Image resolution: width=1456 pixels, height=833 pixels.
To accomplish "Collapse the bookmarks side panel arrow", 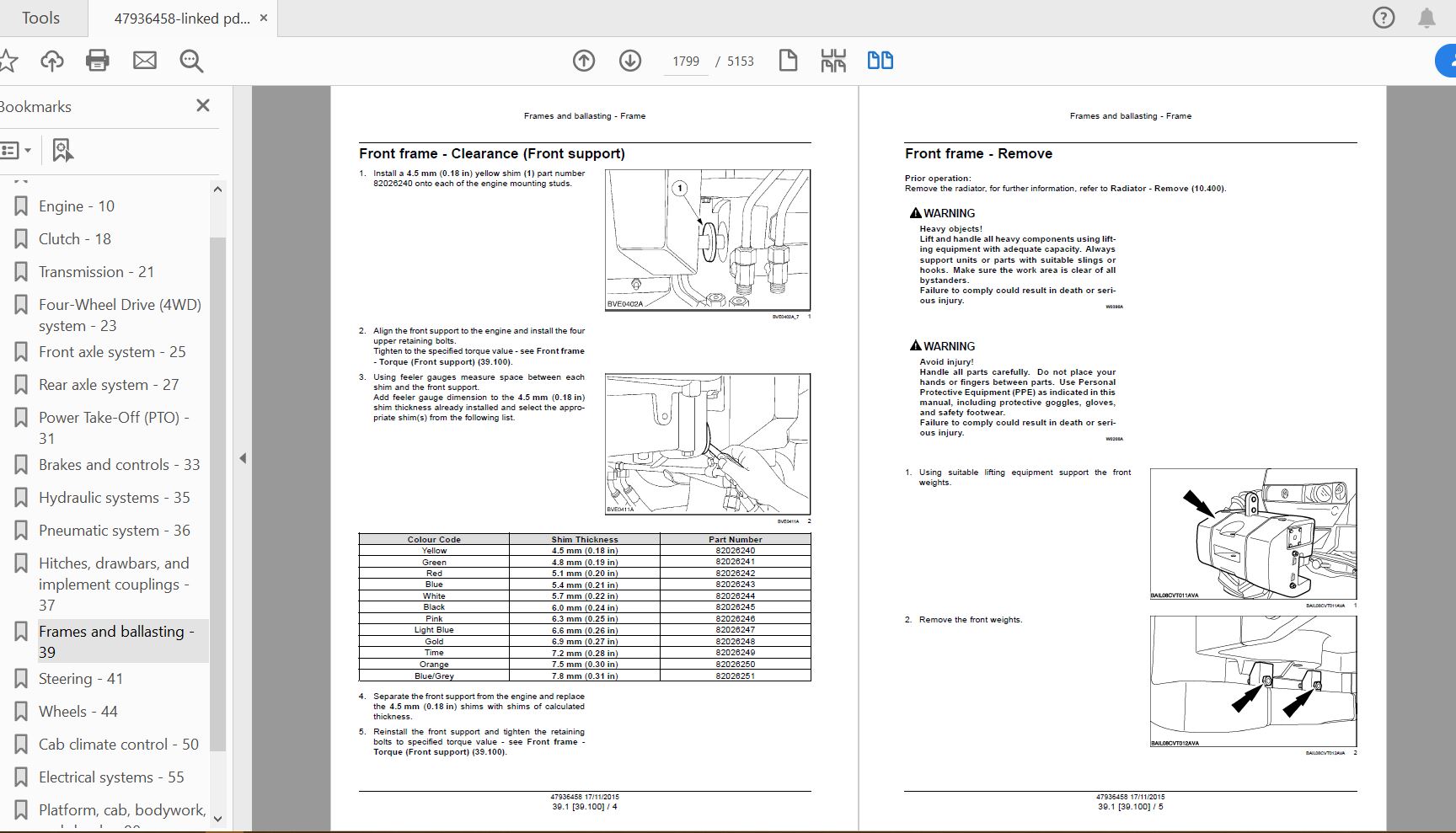I will 243,458.
